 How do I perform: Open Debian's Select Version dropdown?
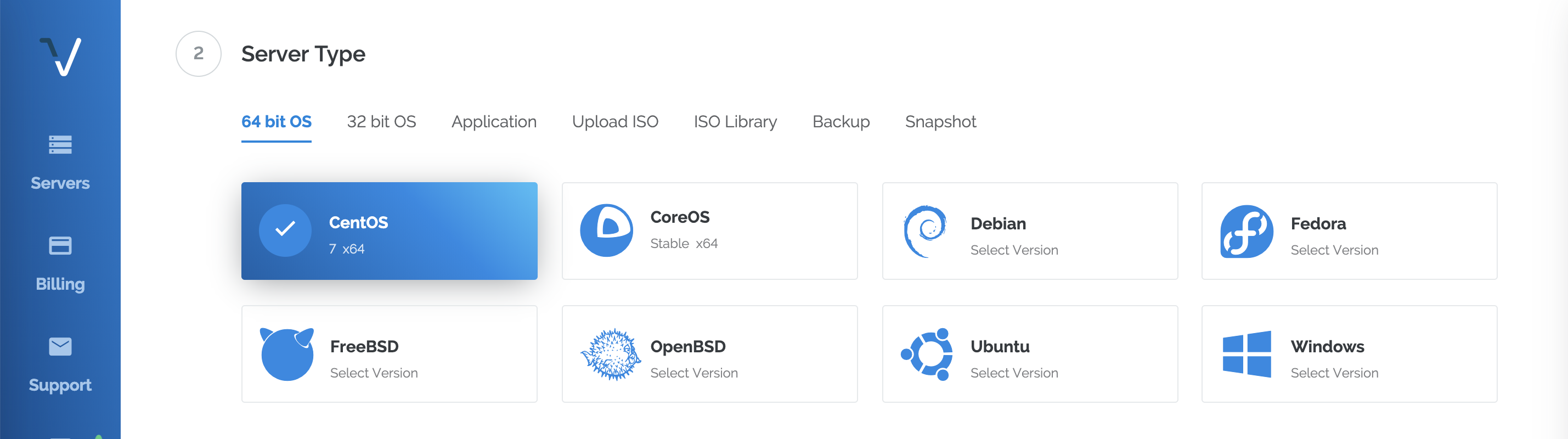click(1014, 250)
